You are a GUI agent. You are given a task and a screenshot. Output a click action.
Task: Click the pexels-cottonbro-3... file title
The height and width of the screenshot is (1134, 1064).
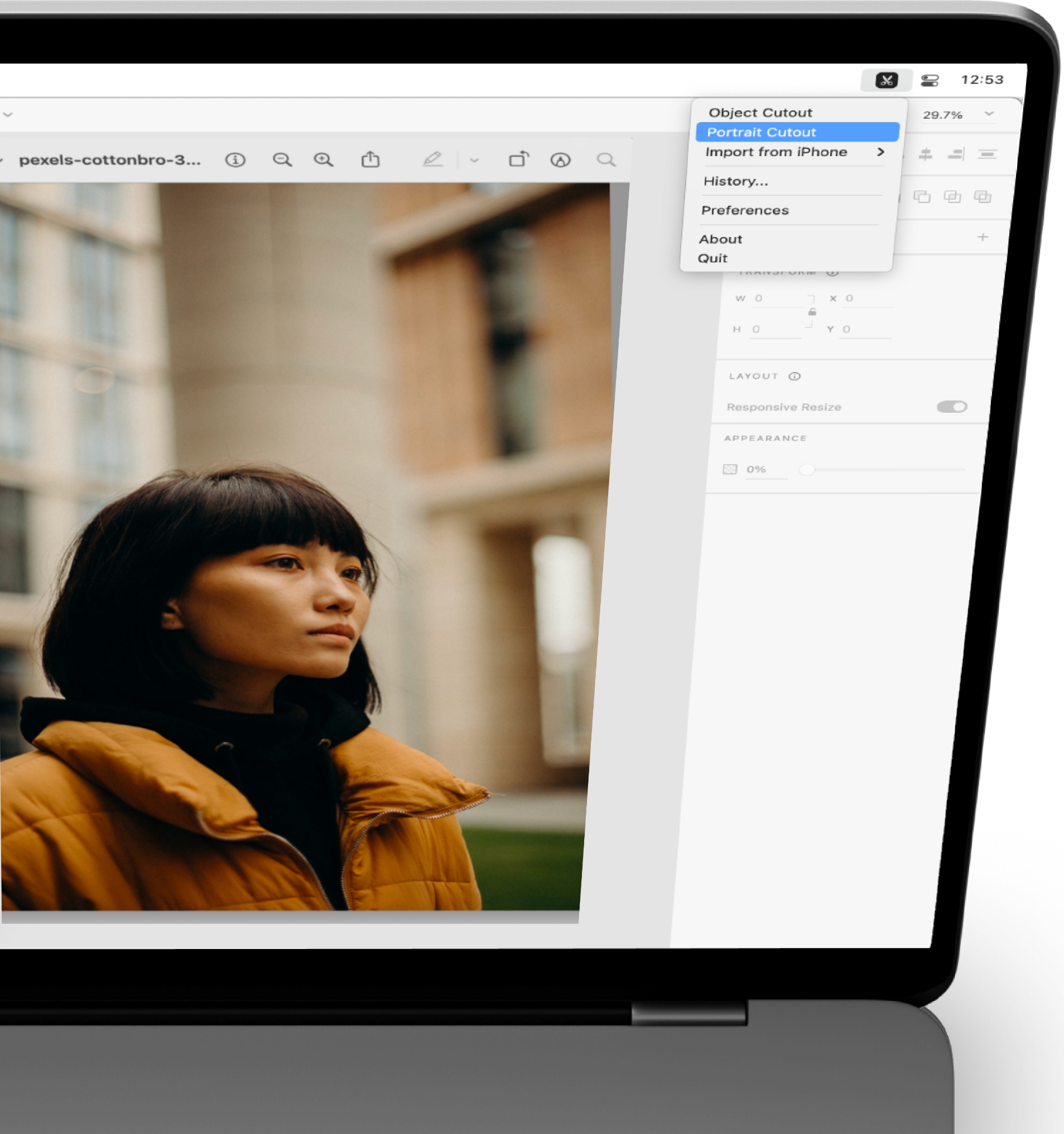[109, 160]
